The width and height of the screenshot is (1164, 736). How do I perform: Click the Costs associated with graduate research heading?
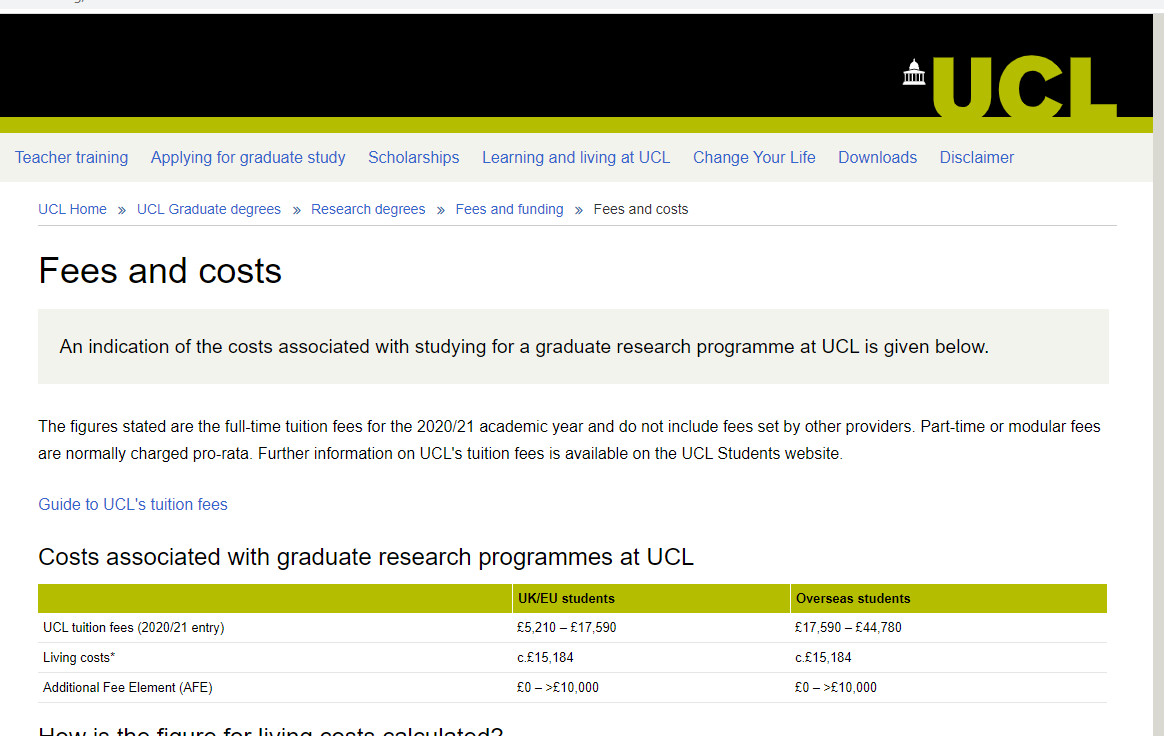click(x=366, y=557)
